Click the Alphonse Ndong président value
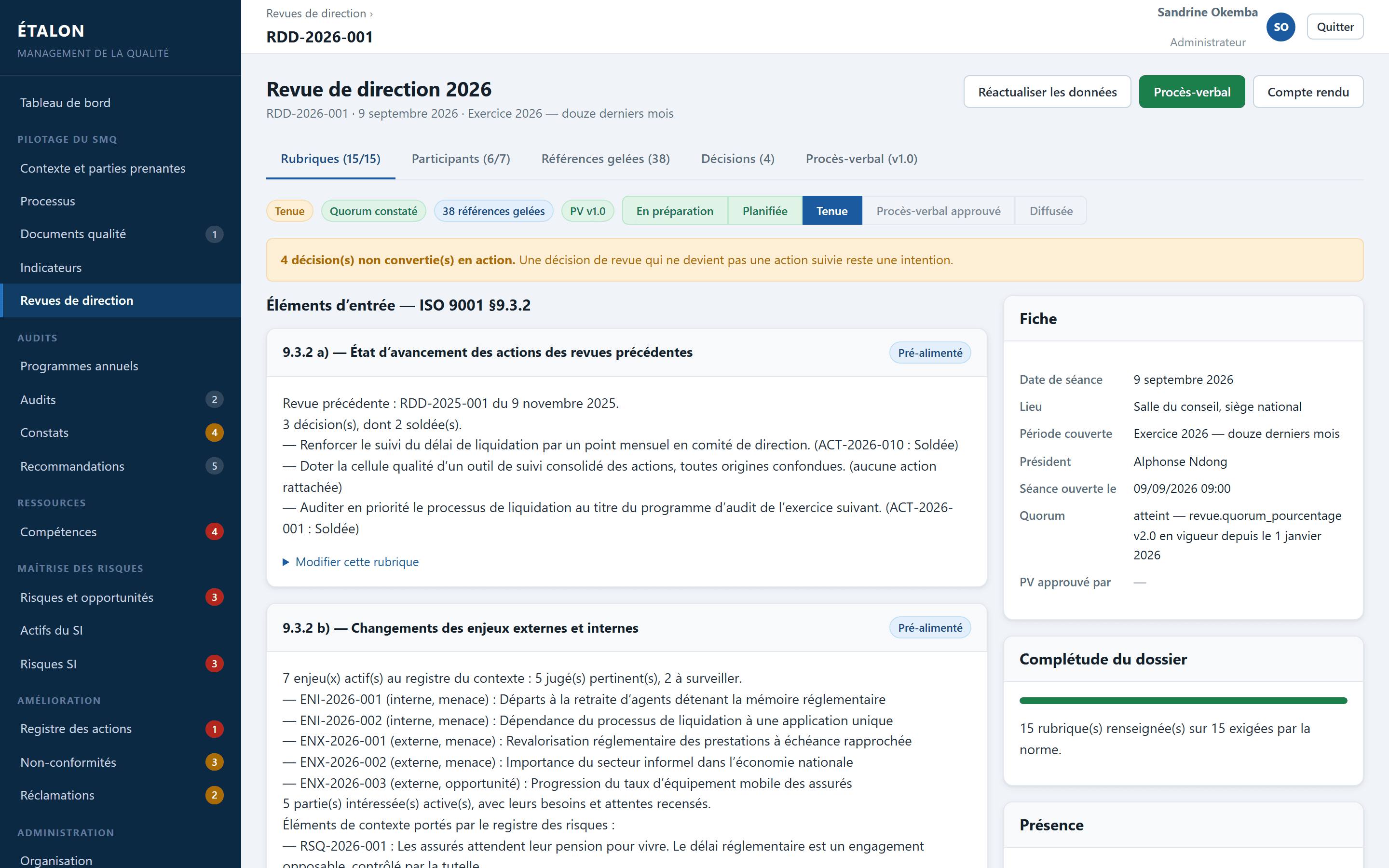 (x=1180, y=461)
